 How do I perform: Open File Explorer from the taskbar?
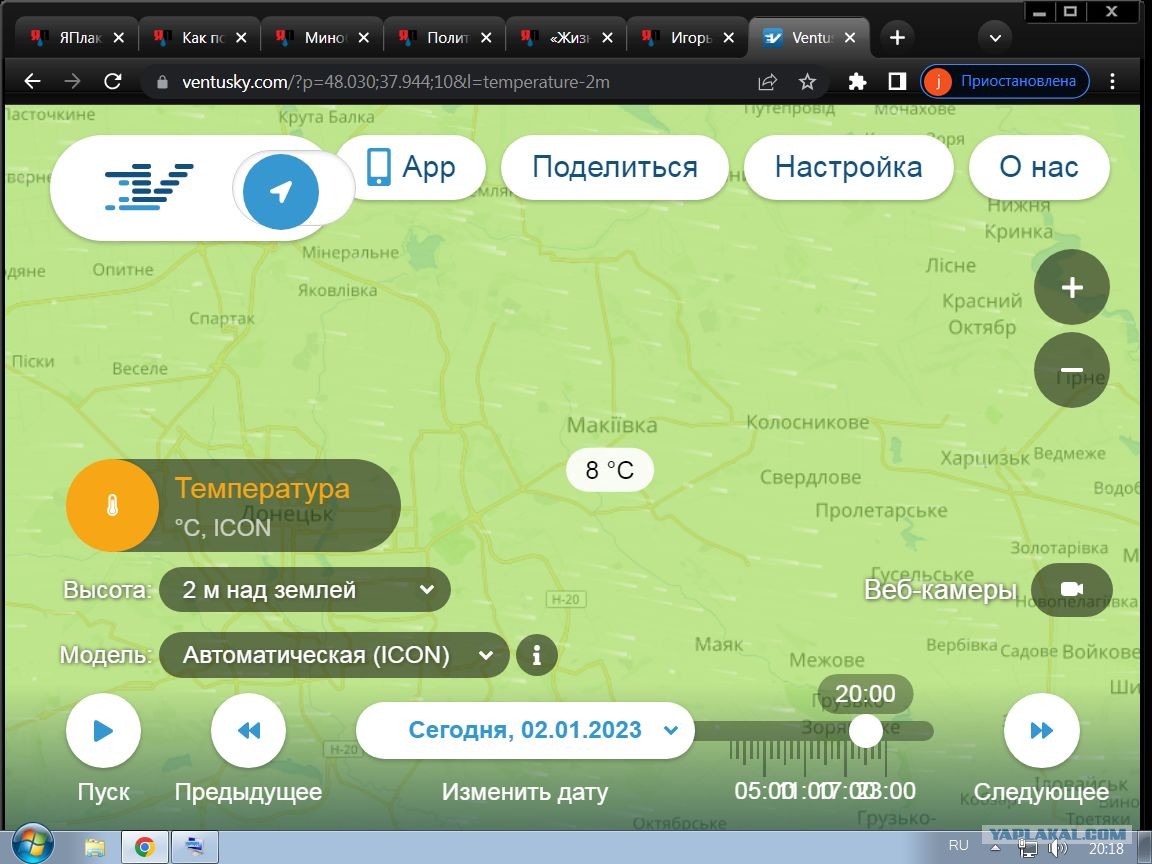click(95, 847)
